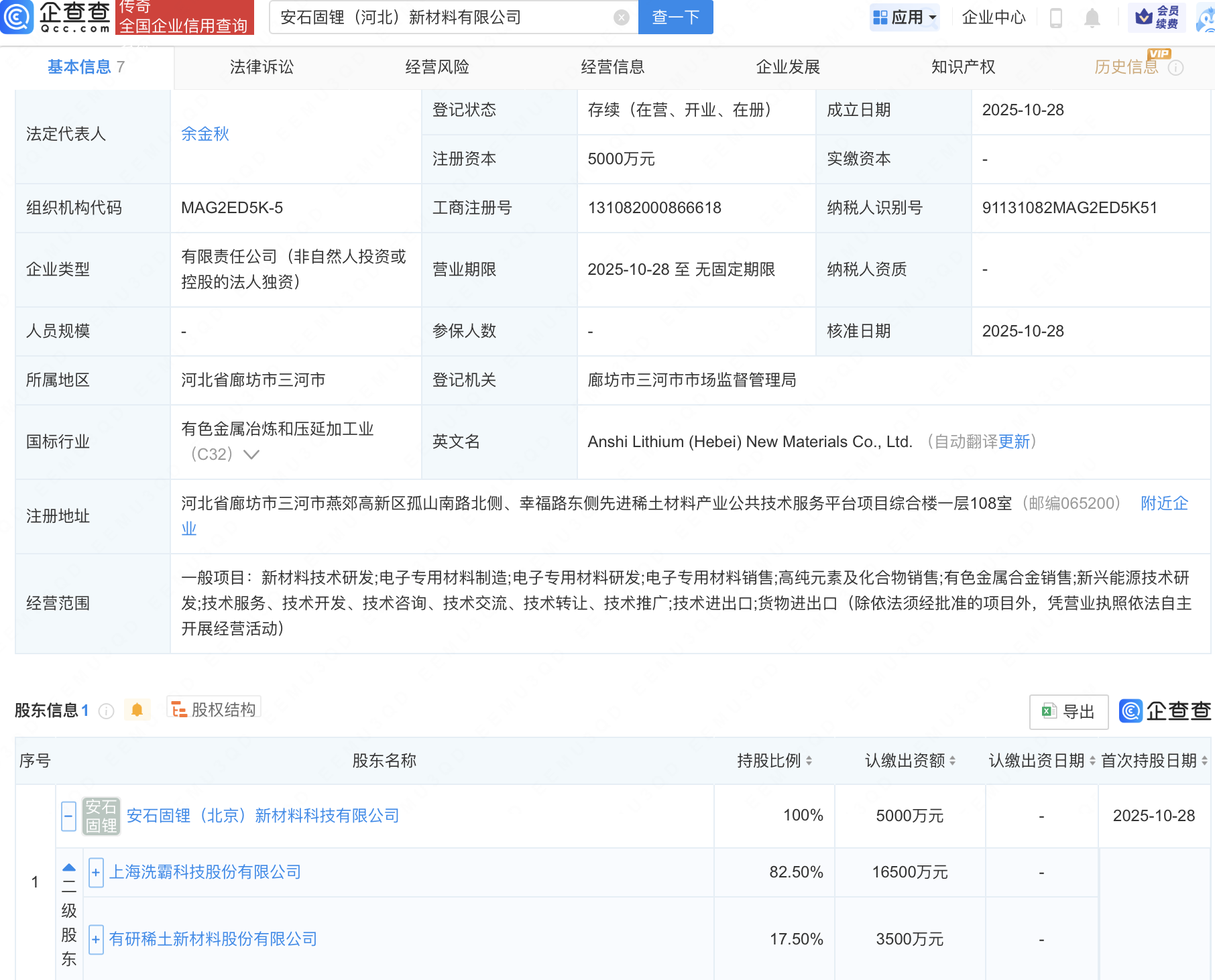Open the 股权结构 equity structure chart

213,709
